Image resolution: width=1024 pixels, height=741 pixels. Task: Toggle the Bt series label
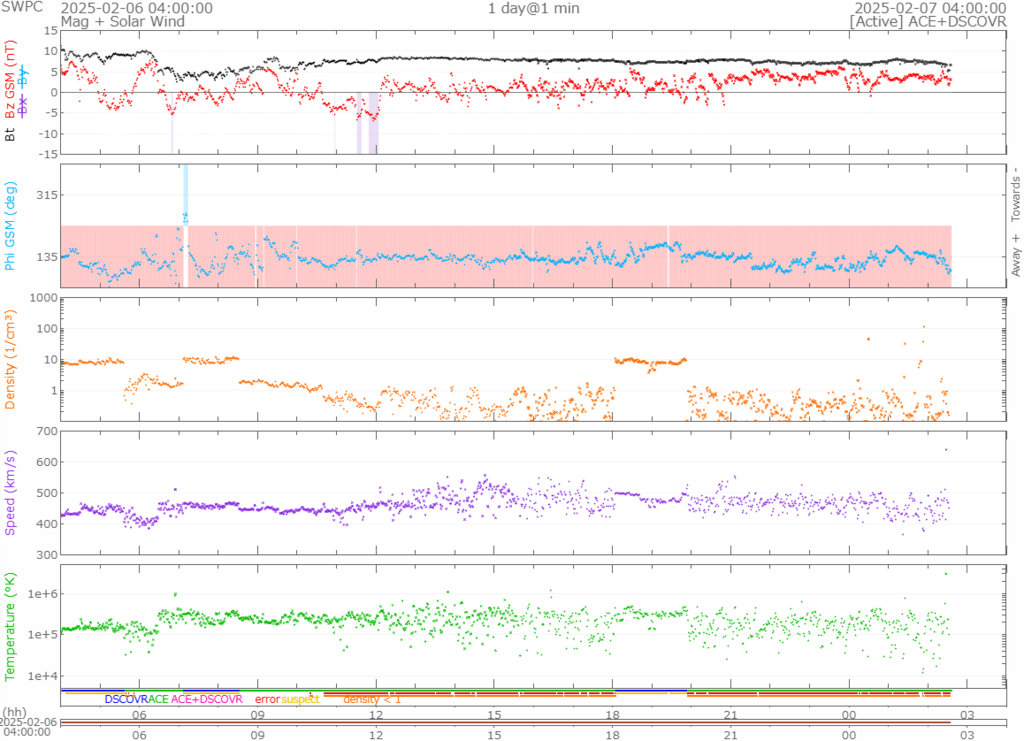click(x=10, y=132)
